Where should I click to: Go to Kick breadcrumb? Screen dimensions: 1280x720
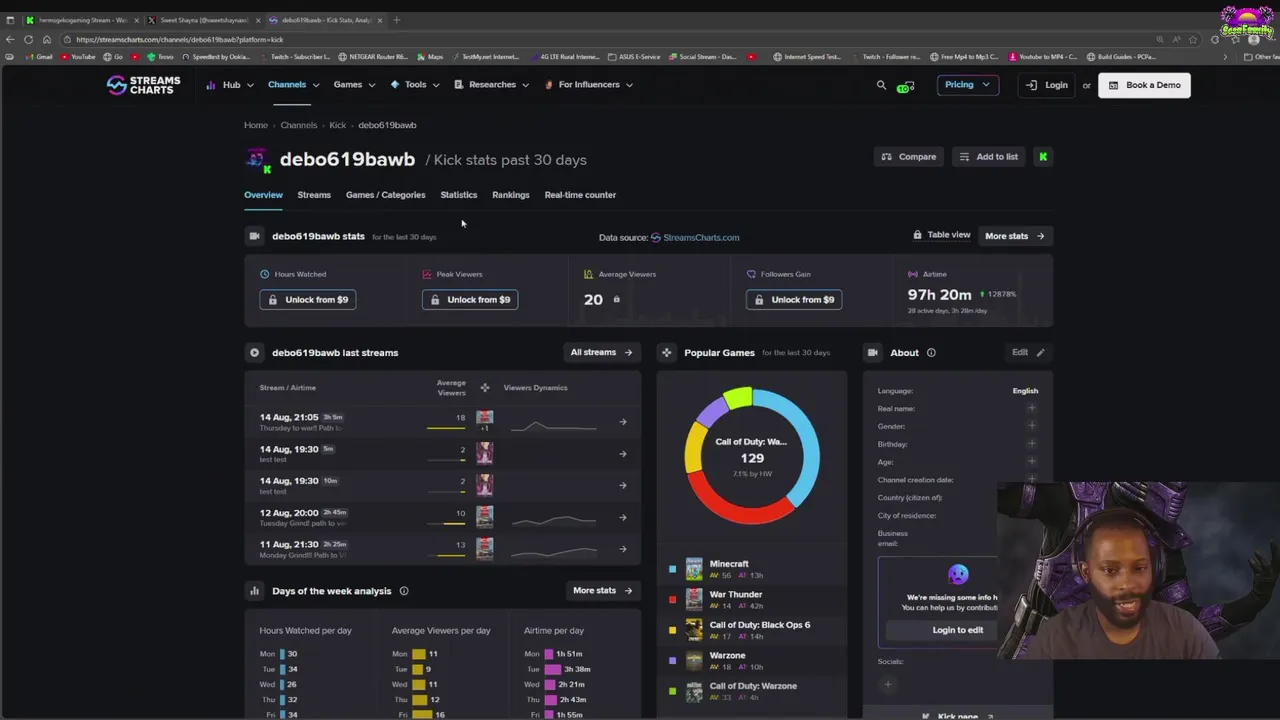[337, 125]
